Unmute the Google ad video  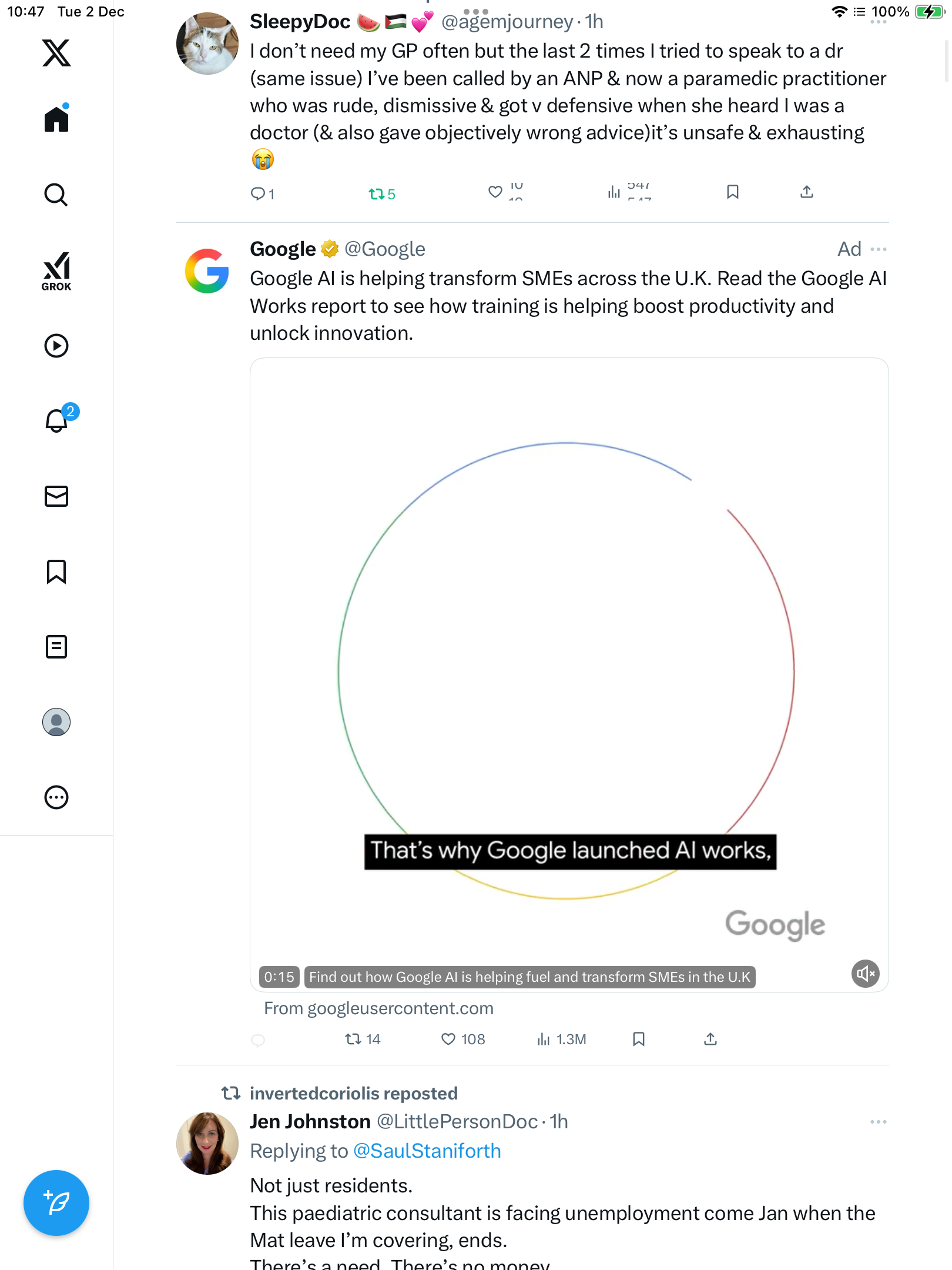(865, 974)
